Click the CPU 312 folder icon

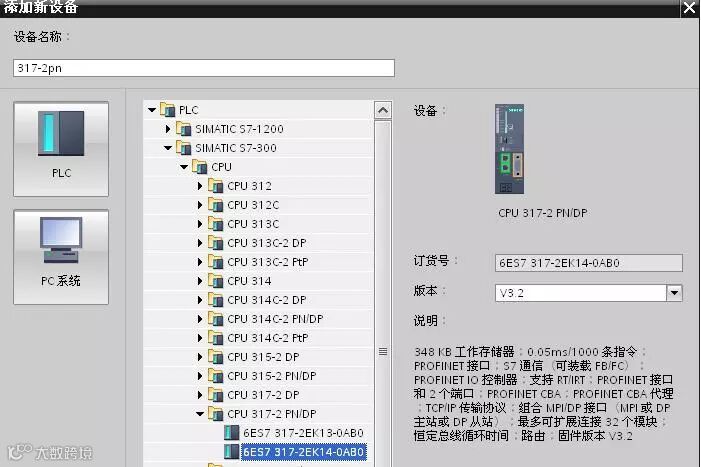(x=216, y=185)
